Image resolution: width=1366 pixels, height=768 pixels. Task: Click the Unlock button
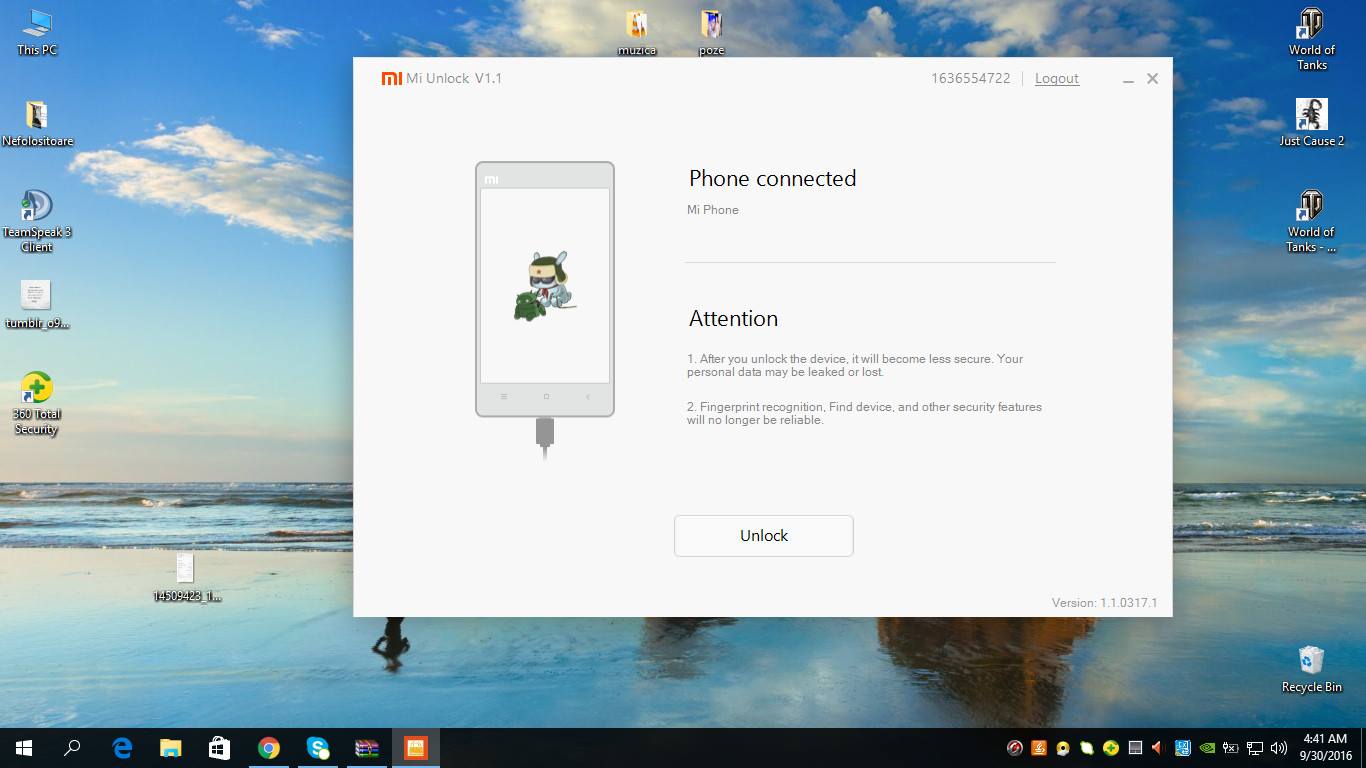click(x=764, y=536)
